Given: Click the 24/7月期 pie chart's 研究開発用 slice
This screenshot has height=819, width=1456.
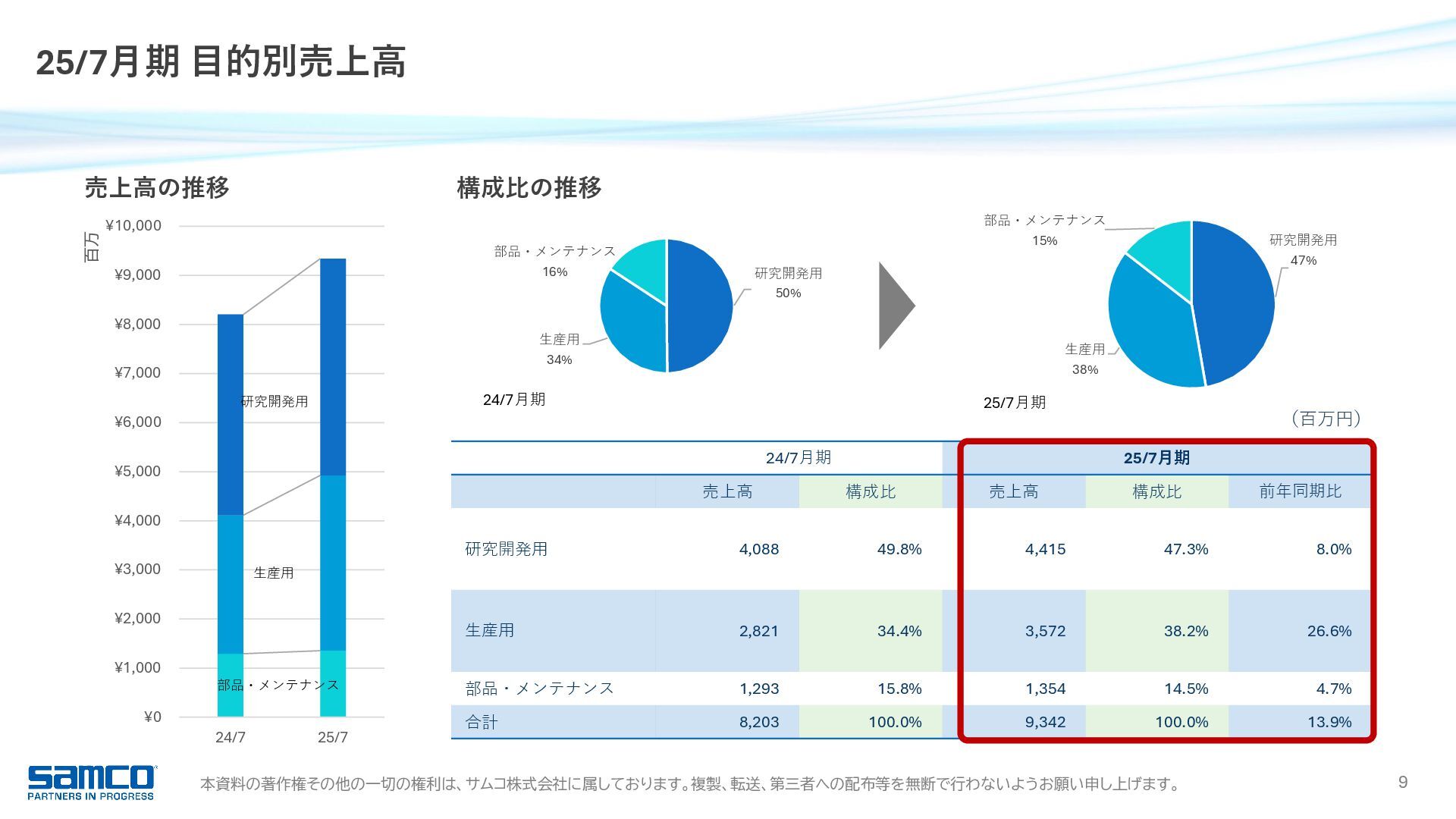Looking at the screenshot, I should click(x=701, y=306).
